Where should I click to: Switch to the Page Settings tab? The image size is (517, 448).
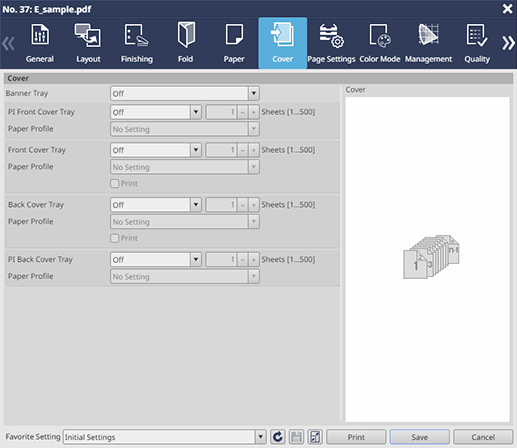[x=331, y=43]
